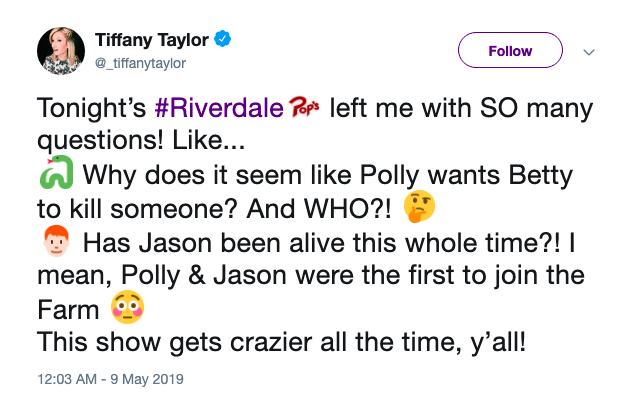
Task: Click the Follow button
Action: click(510, 50)
